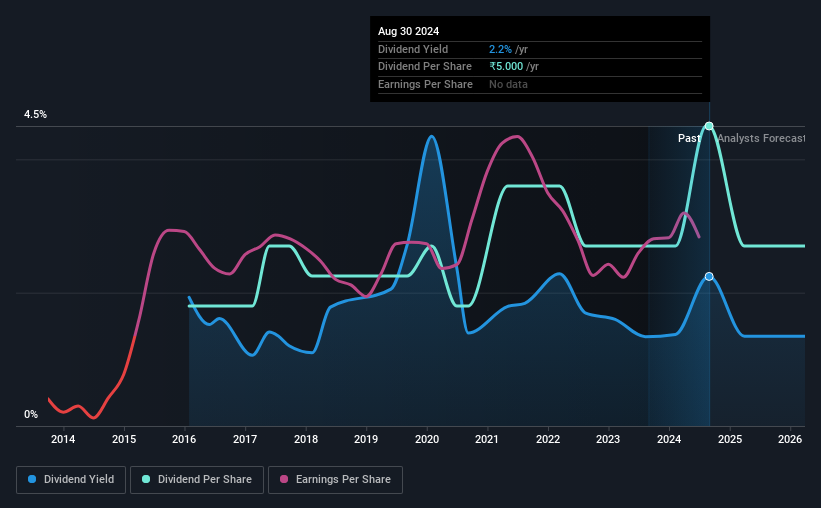
Task: Toggle the Earnings Per Share legend button
Action: [335, 480]
